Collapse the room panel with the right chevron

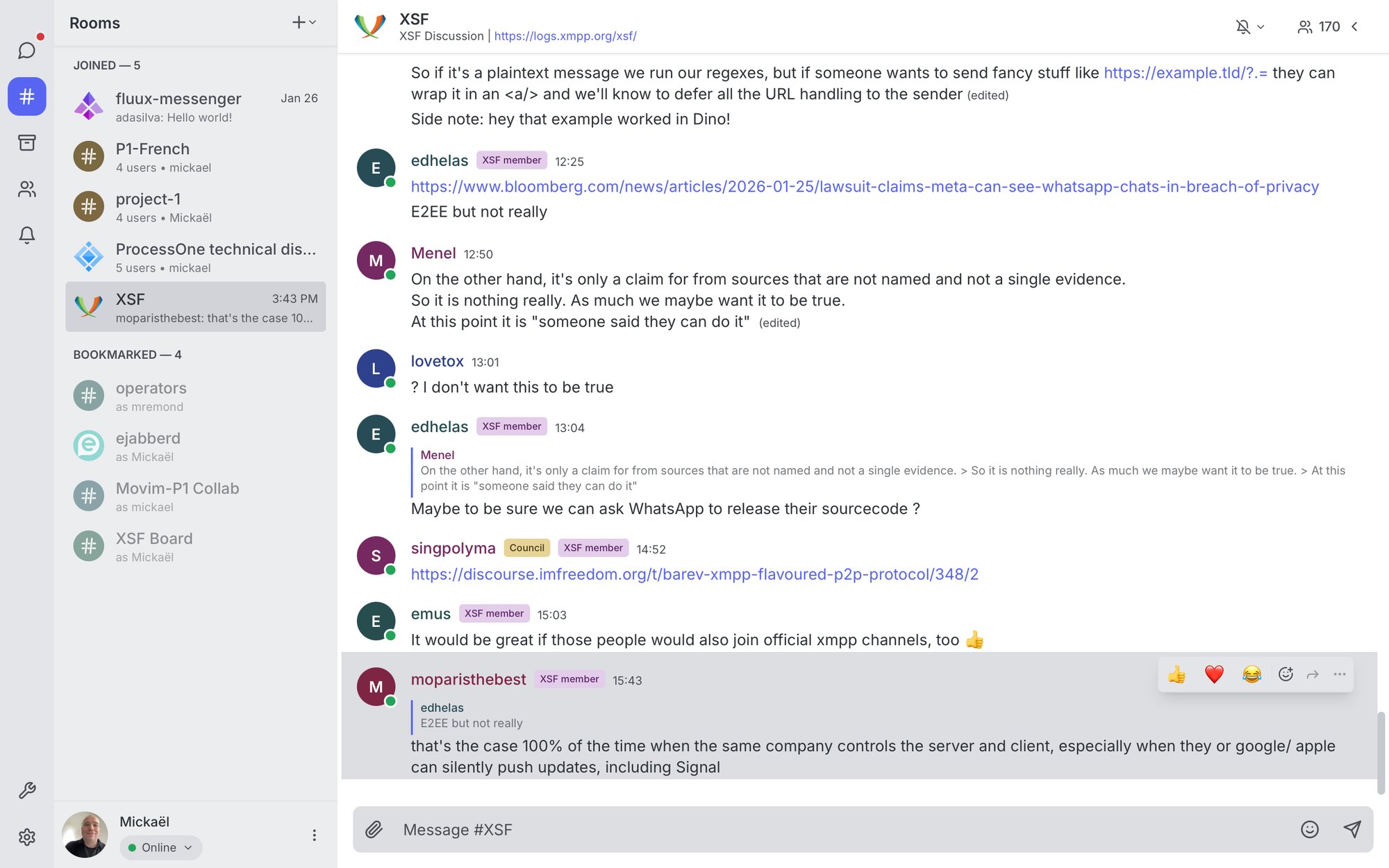(1355, 27)
